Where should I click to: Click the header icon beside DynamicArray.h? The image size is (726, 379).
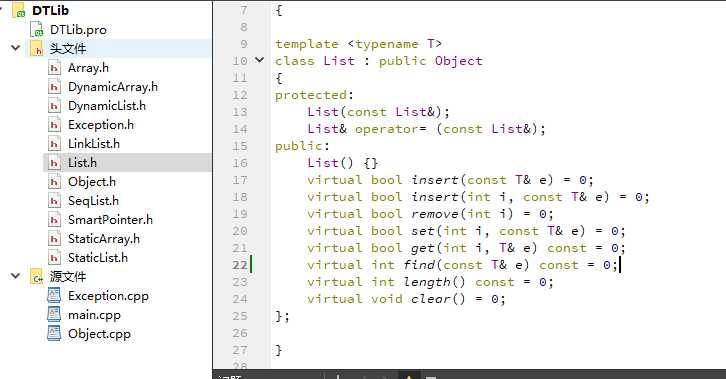pos(54,87)
